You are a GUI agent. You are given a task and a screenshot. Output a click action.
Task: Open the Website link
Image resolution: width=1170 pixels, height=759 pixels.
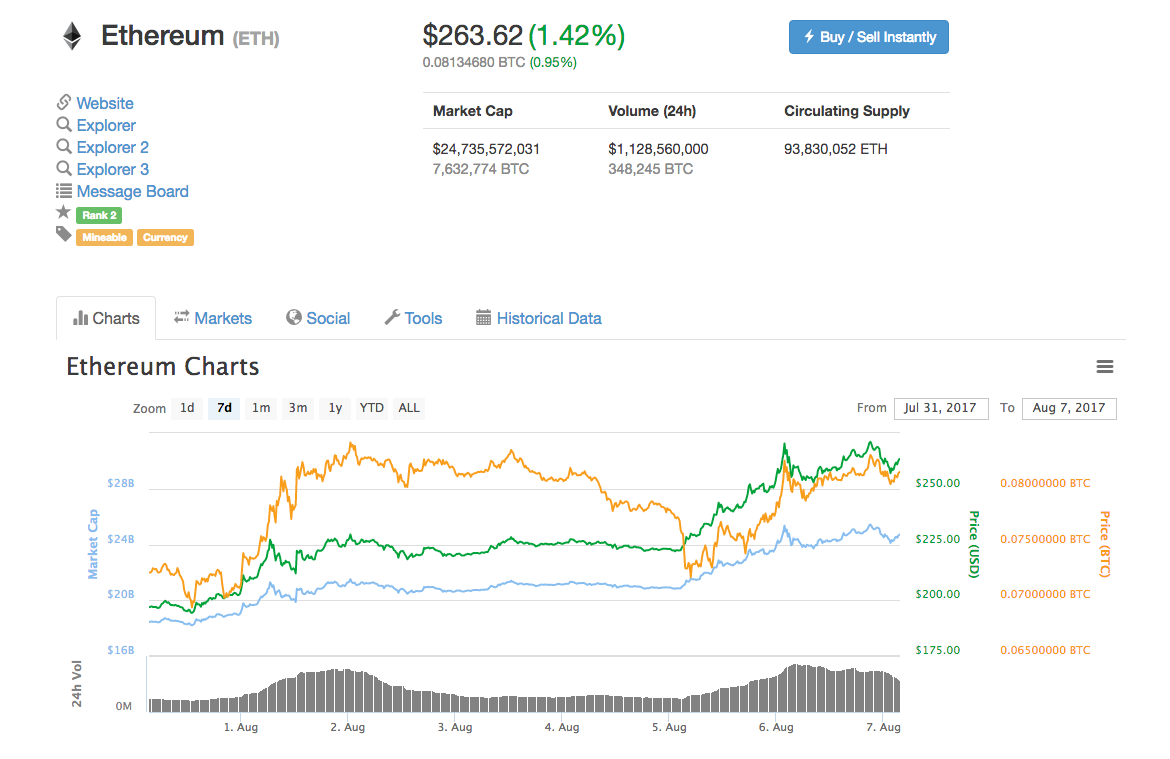point(105,103)
